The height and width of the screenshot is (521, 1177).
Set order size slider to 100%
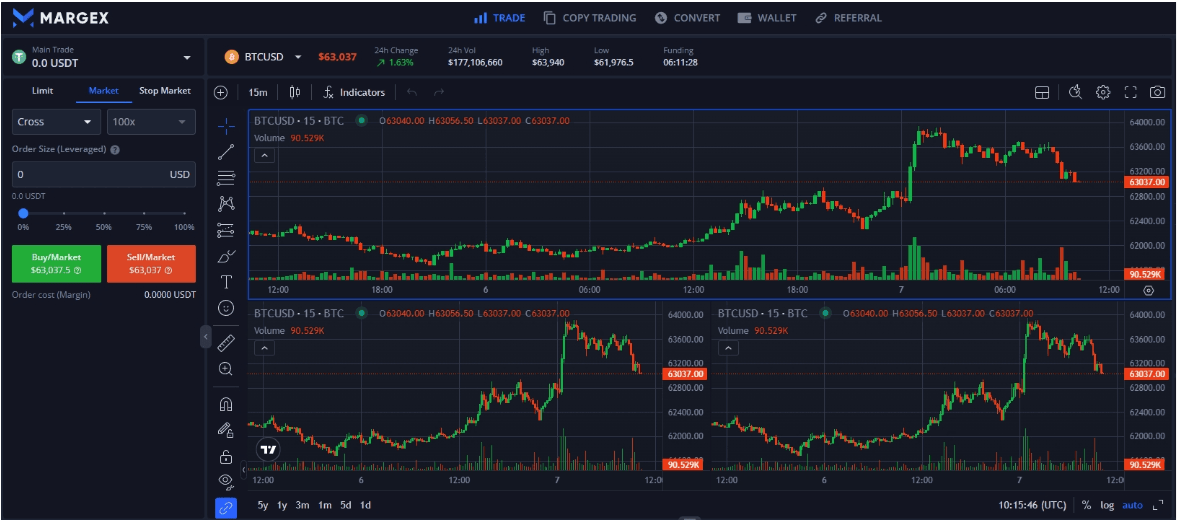click(185, 214)
